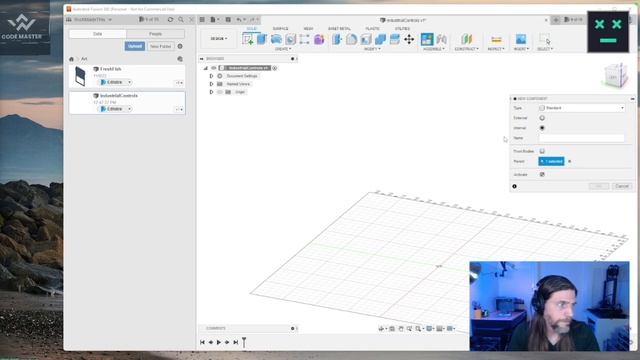Image resolution: width=640 pixels, height=360 pixels.
Task: Toggle visibility of root component
Action: click(213, 68)
